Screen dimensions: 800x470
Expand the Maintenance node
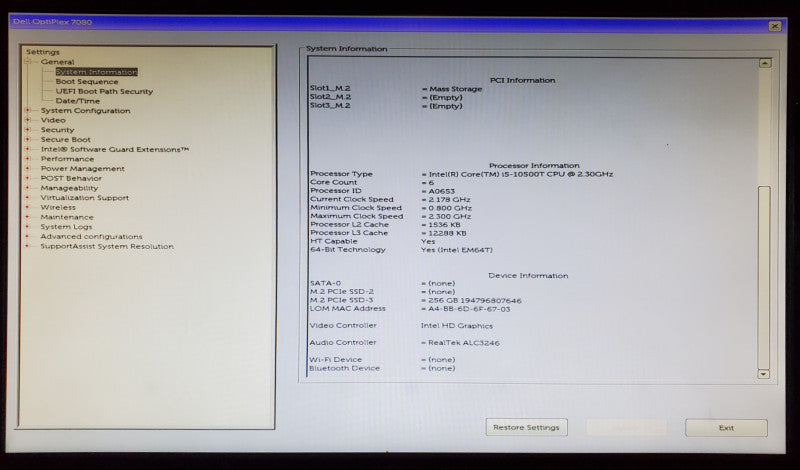click(x=28, y=217)
